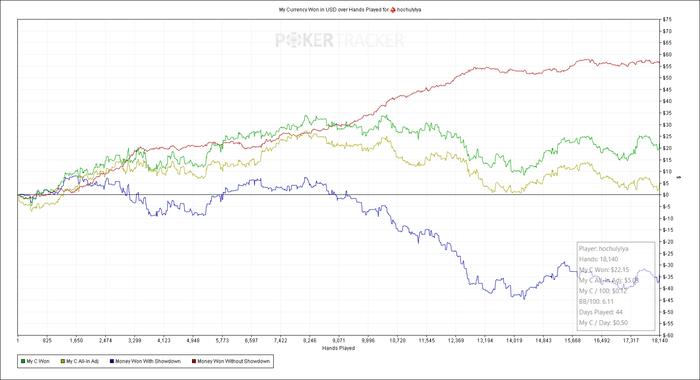Click the 8,246 tick on the hands axis
The image size is (700, 380).
point(310,341)
